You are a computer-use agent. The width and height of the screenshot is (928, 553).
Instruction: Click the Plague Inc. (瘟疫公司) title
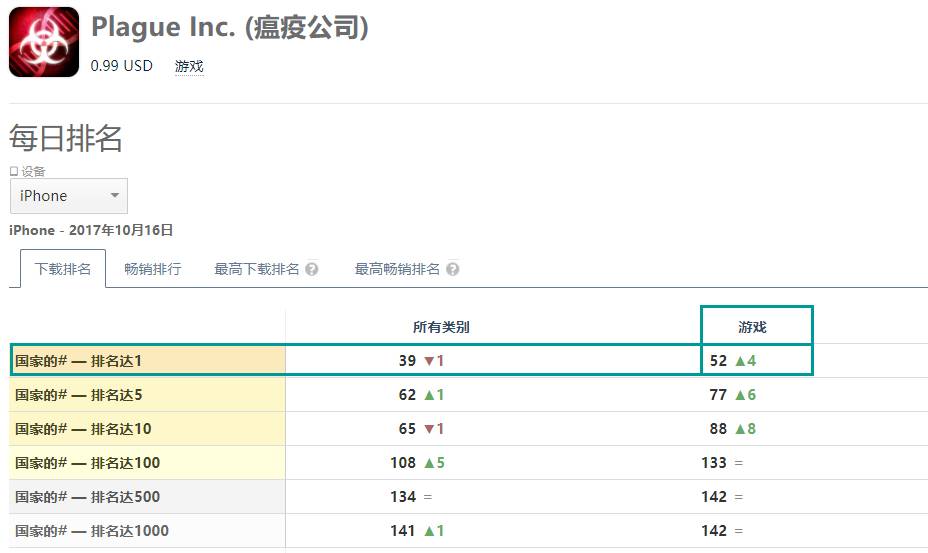click(x=229, y=27)
